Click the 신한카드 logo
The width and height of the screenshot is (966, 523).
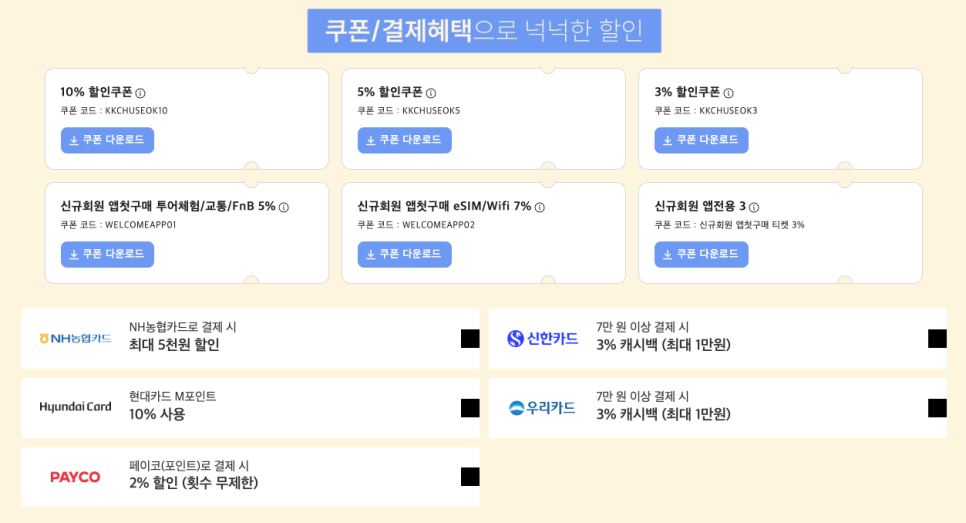(543, 338)
